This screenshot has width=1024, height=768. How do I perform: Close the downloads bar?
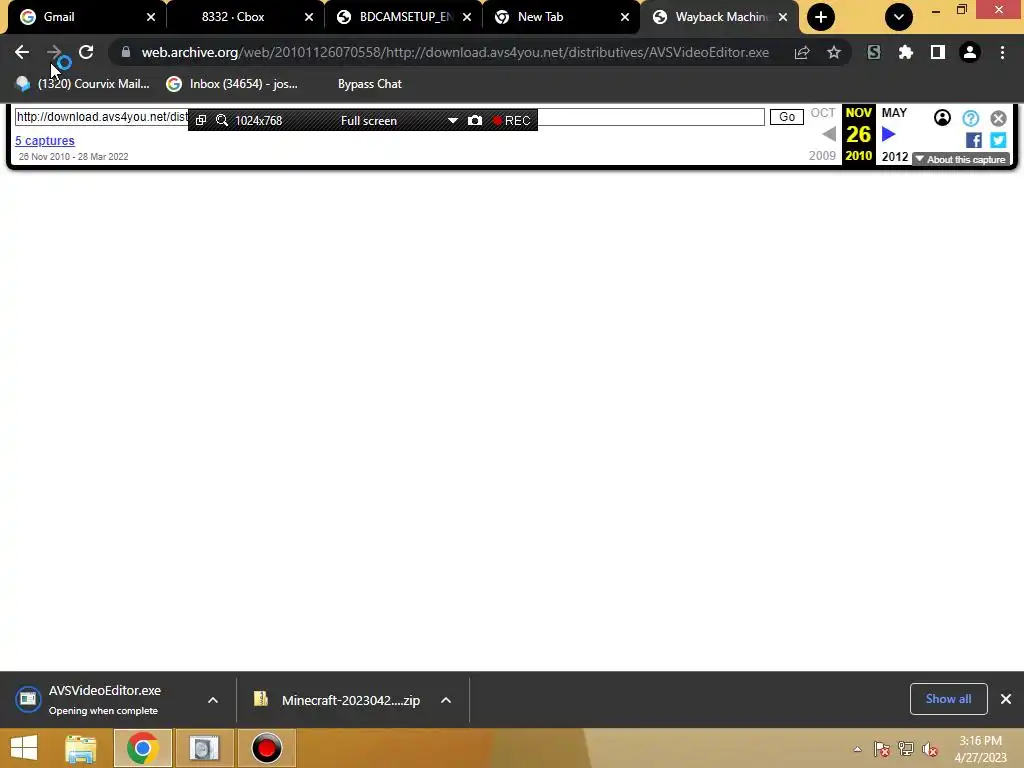click(x=1006, y=699)
